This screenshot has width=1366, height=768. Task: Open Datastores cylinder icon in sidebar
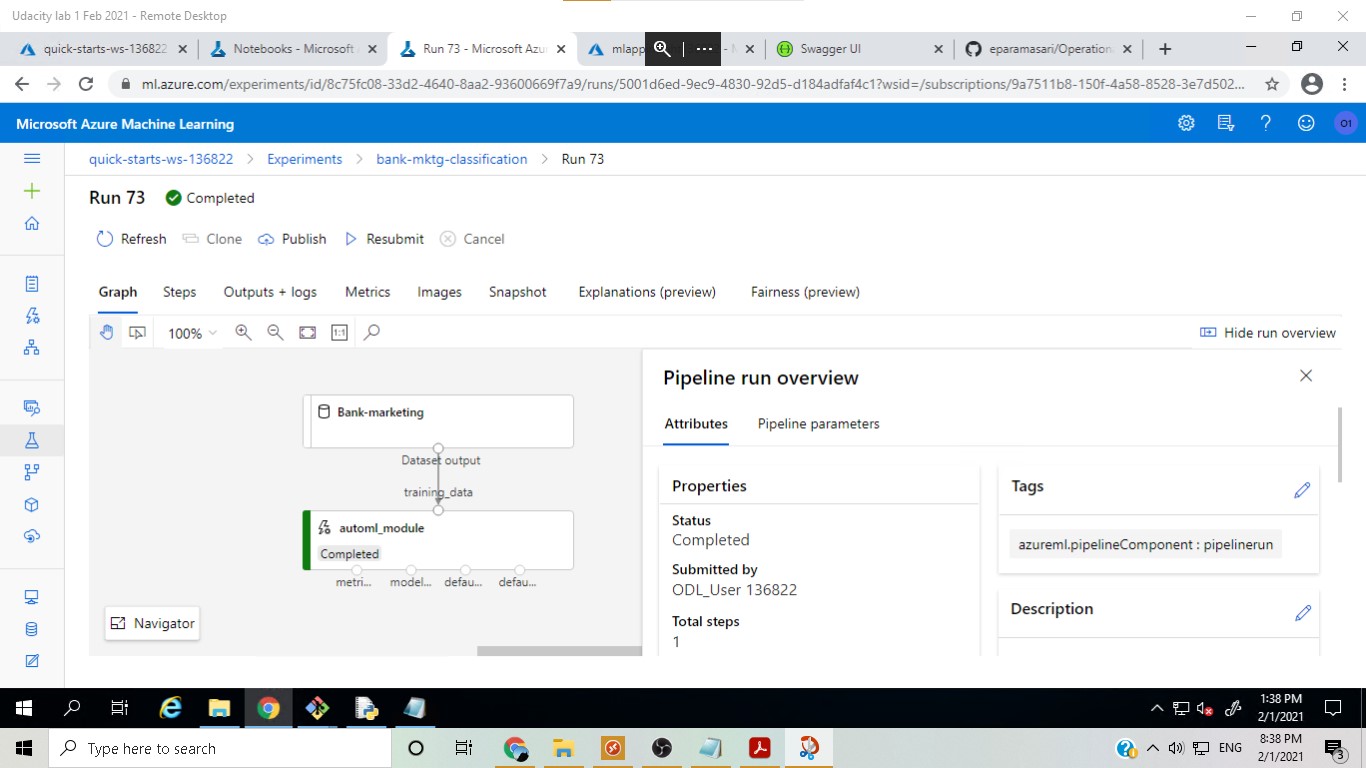[x=32, y=629]
